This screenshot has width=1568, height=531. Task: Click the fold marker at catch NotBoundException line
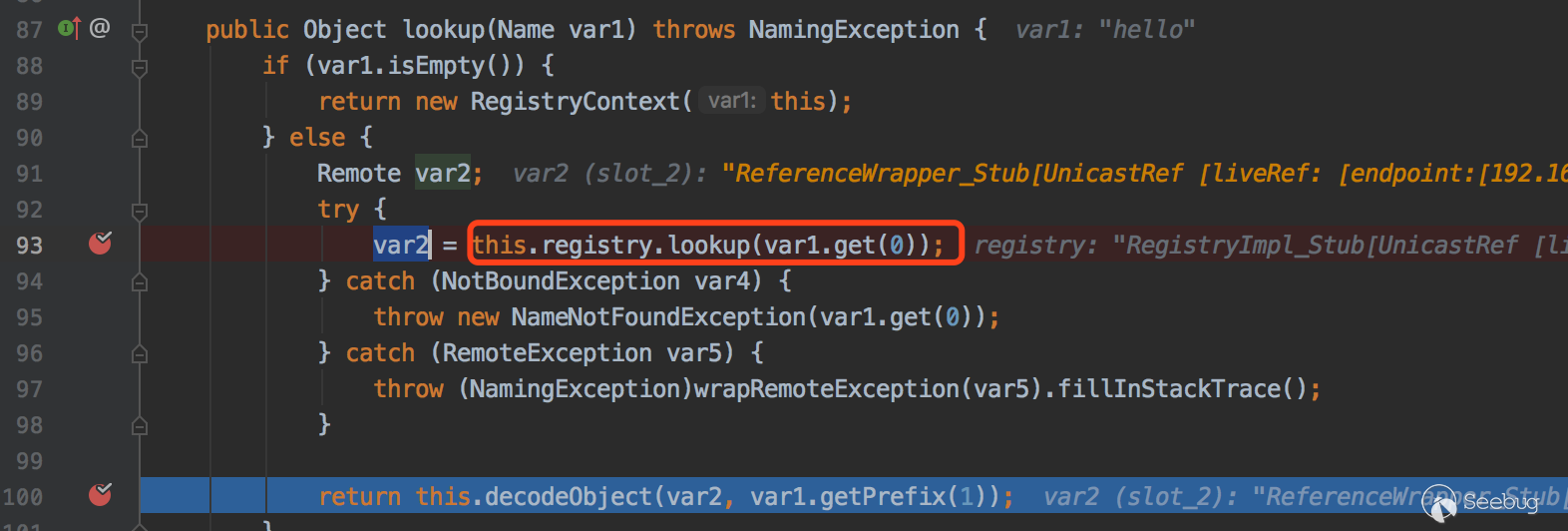coord(140,282)
